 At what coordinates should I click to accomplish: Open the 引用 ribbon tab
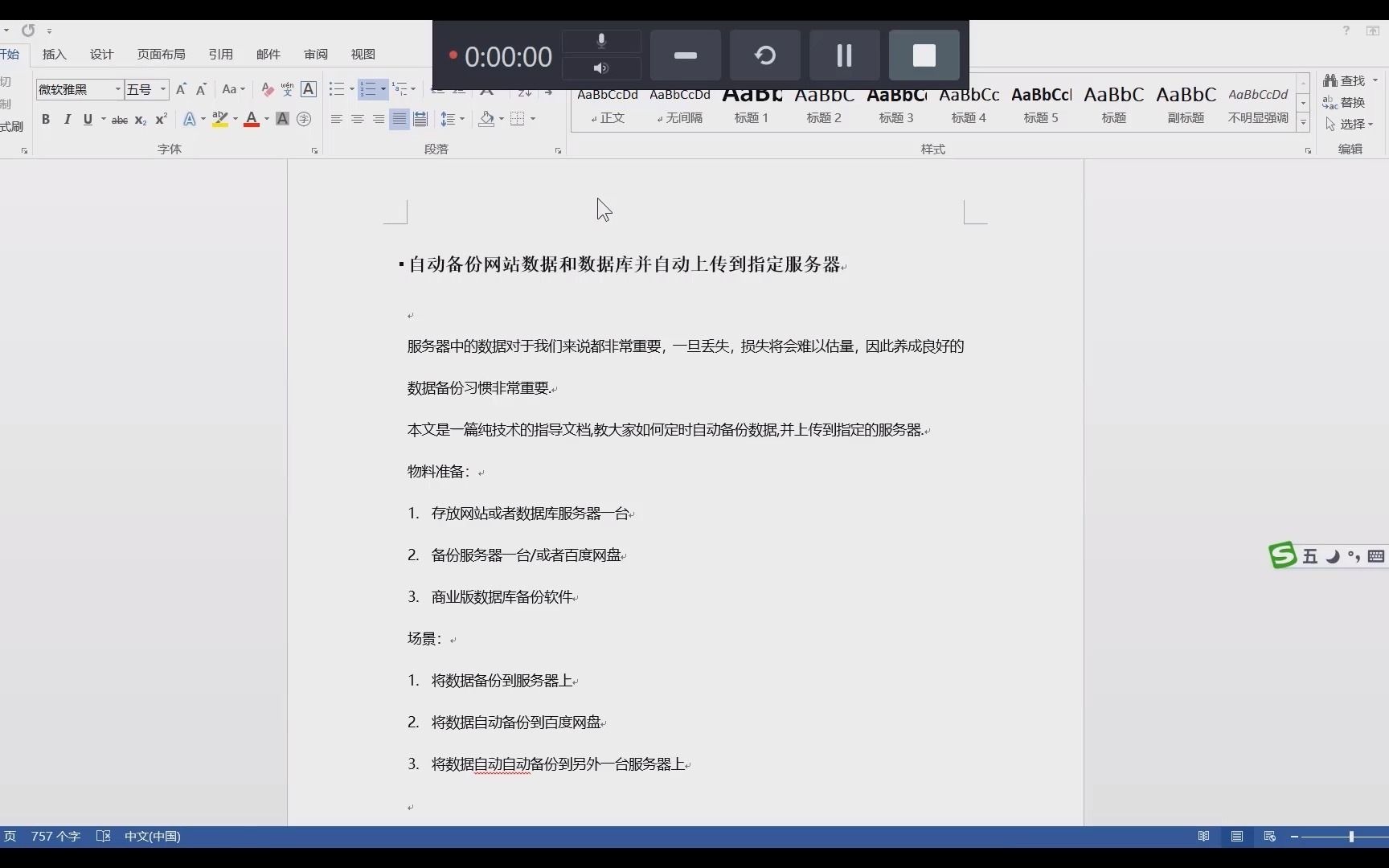tap(220, 54)
